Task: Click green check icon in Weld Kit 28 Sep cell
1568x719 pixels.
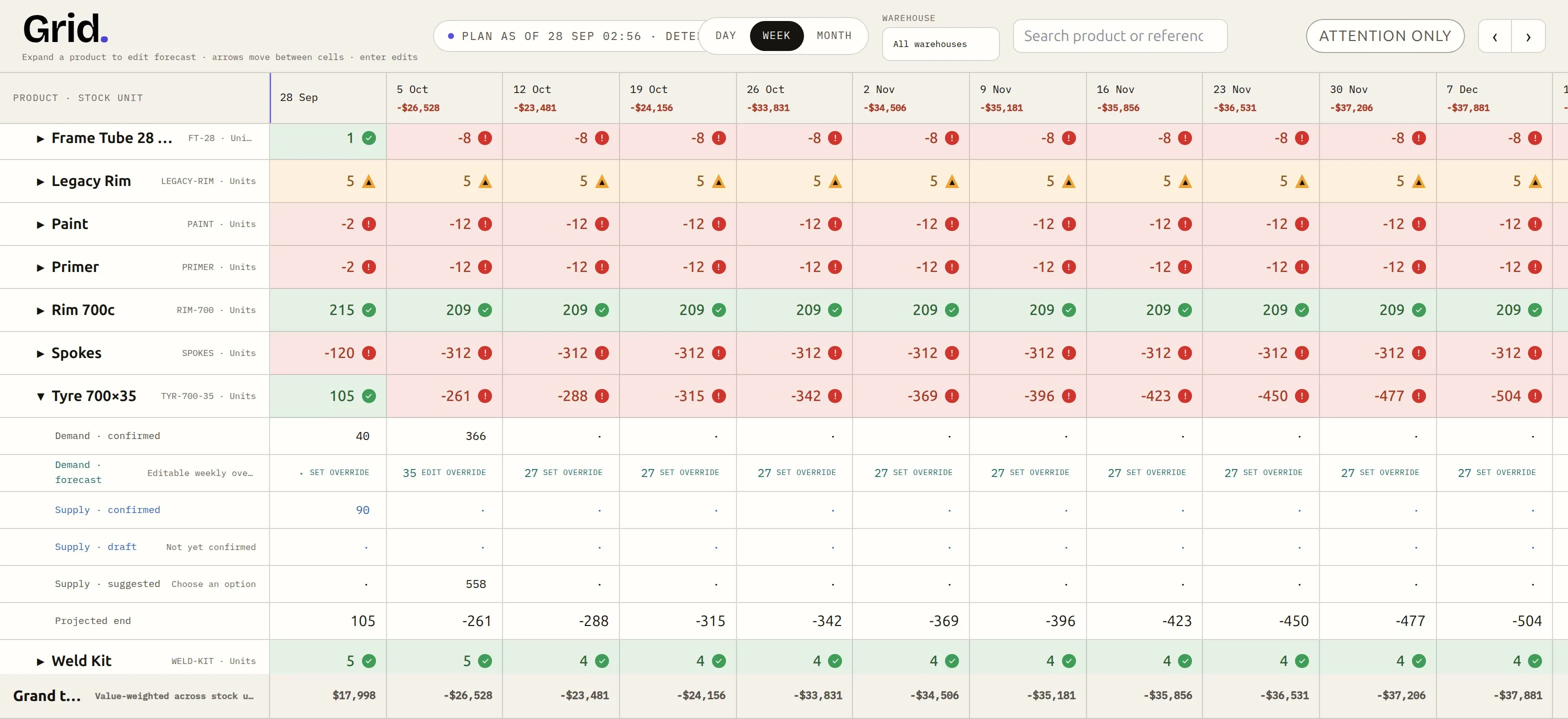Action: click(x=369, y=661)
